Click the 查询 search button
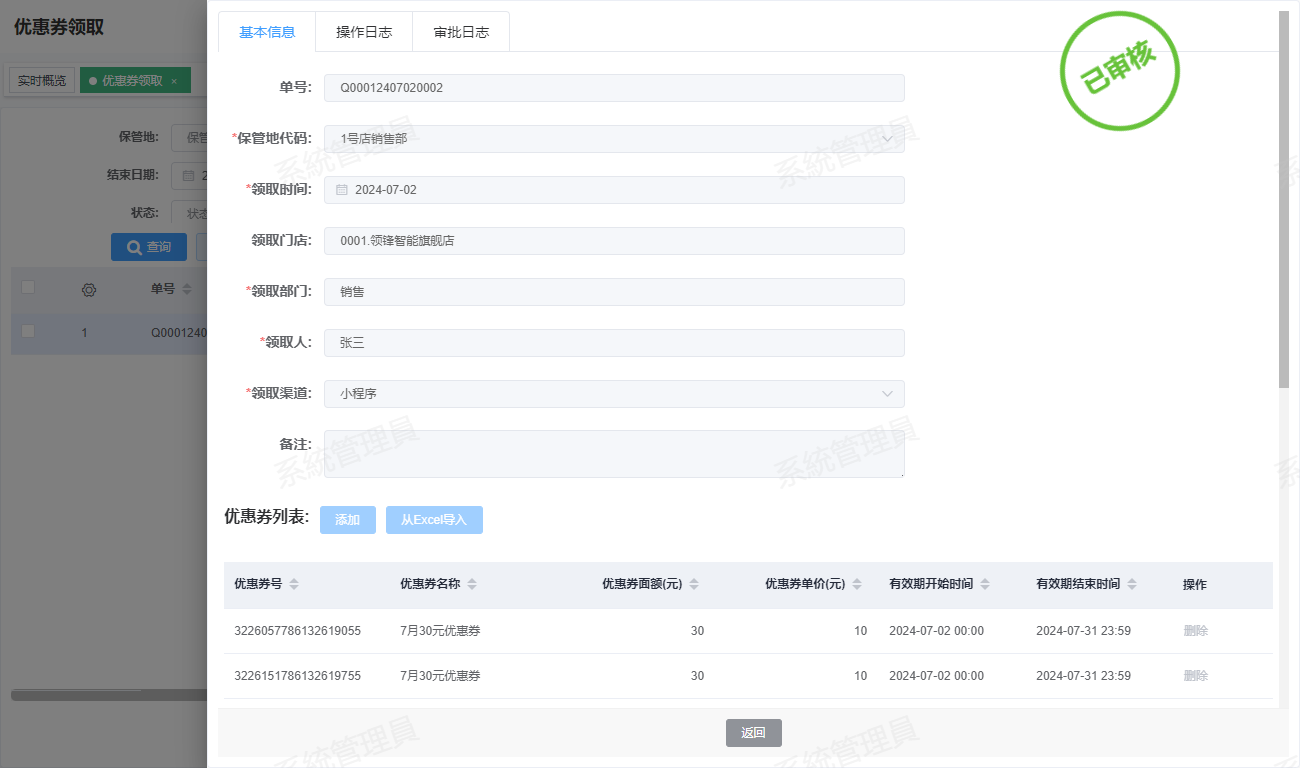The image size is (1300, 768). point(148,247)
